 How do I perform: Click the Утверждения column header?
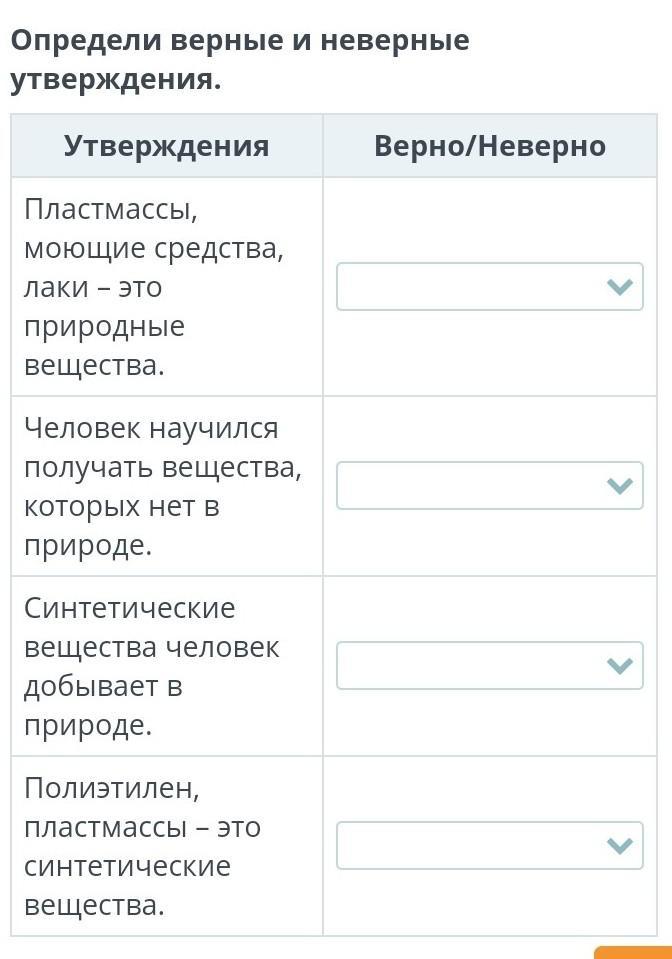167,146
